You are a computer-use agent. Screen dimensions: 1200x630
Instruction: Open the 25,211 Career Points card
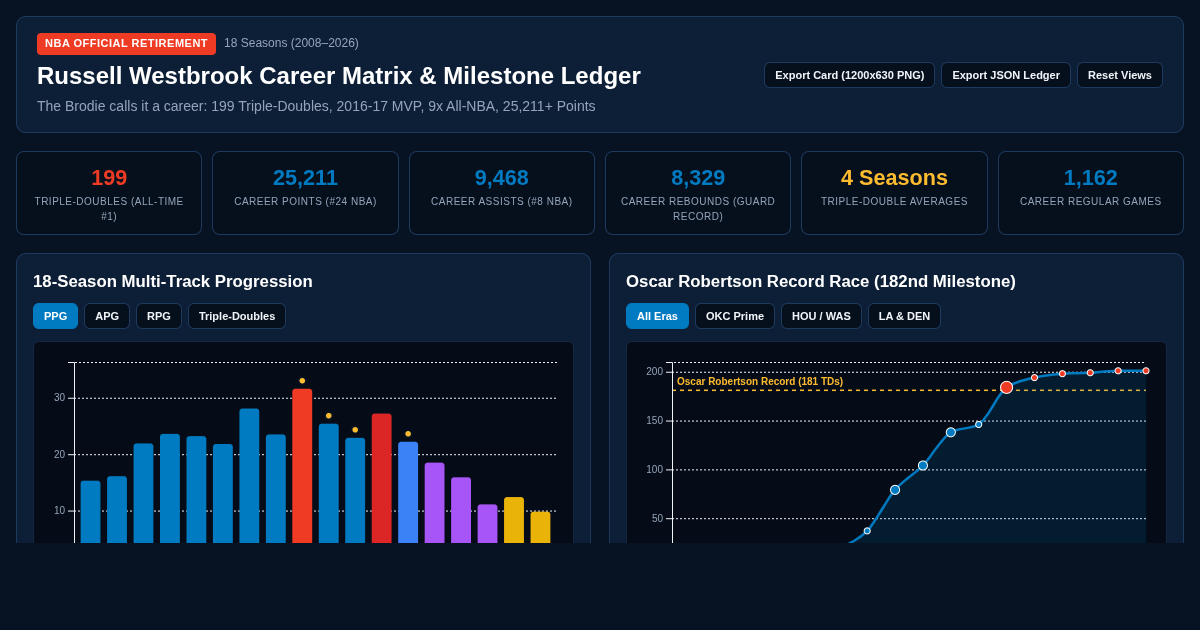[x=305, y=193]
